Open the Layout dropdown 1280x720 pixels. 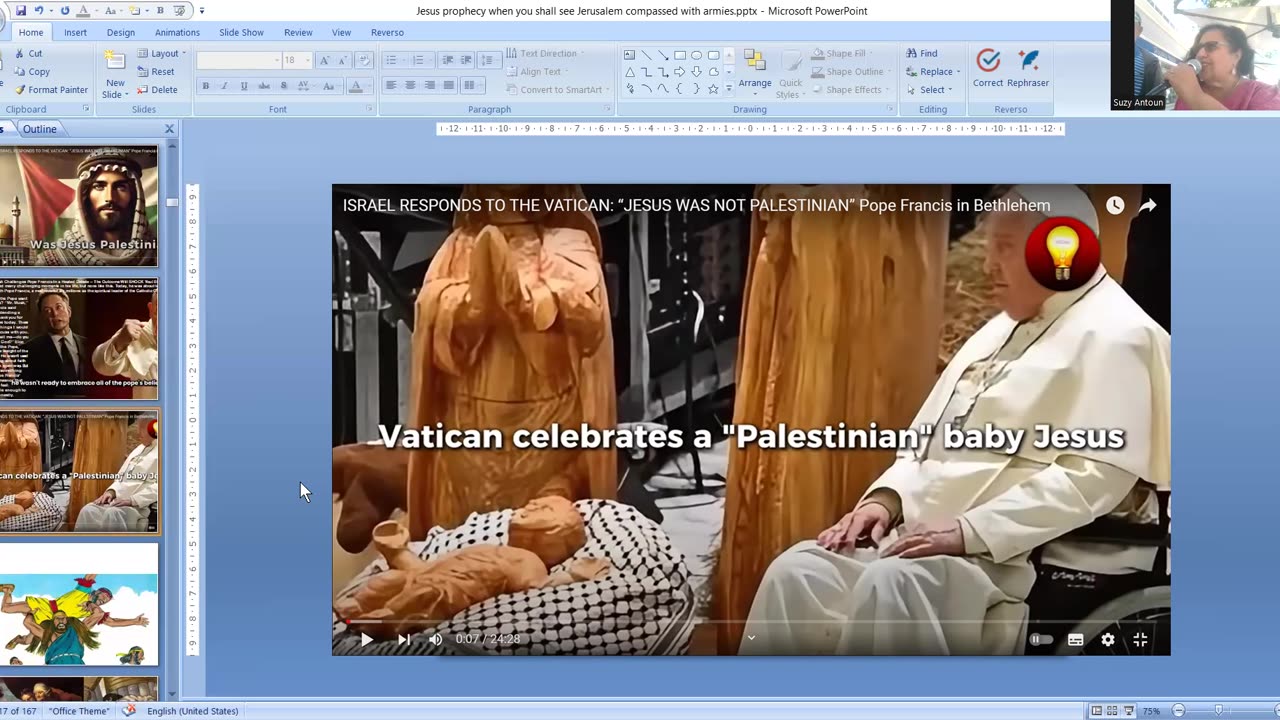point(161,53)
